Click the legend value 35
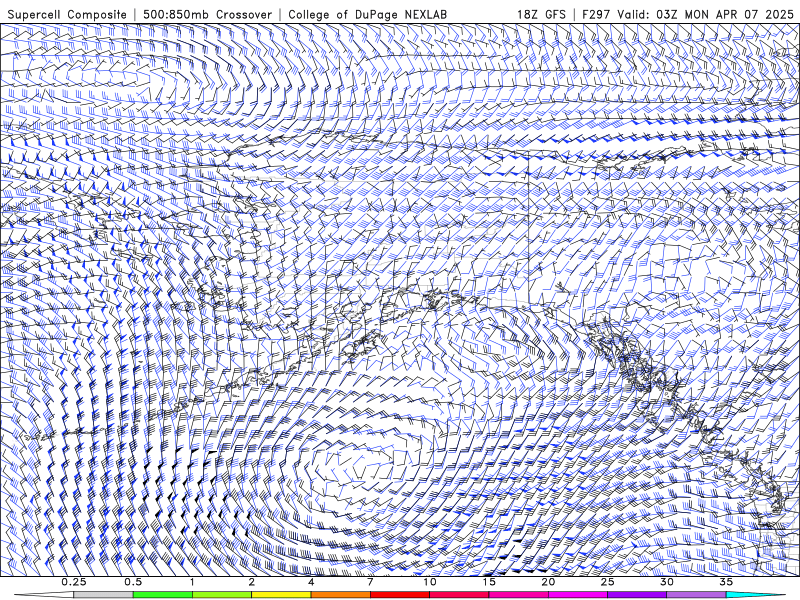This screenshot has width=800, height=600. [x=726, y=582]
